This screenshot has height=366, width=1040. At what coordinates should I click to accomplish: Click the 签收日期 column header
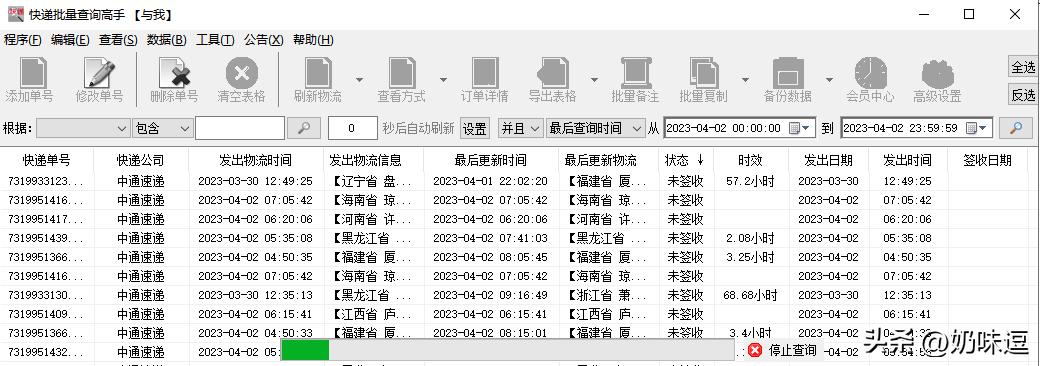[x=988, y=160]
